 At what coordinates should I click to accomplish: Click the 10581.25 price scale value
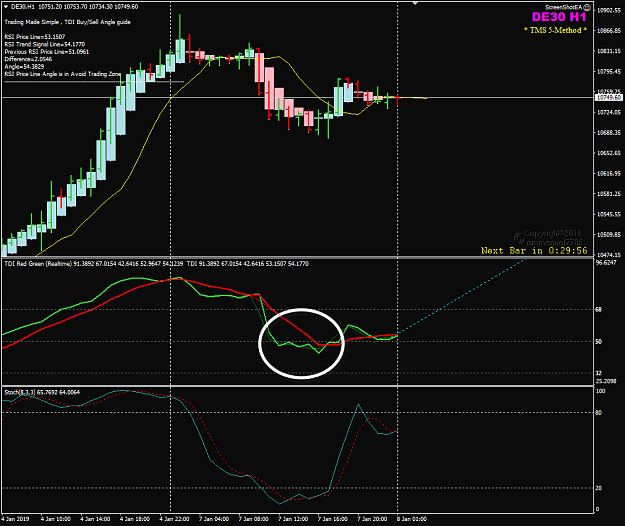click(608, 194)
